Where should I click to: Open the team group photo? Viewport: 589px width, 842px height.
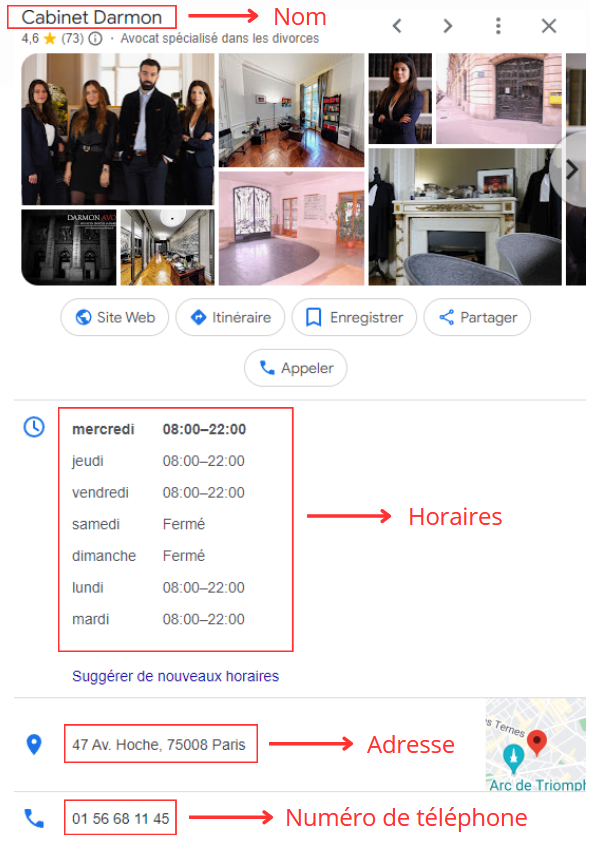tap(118, 129)
